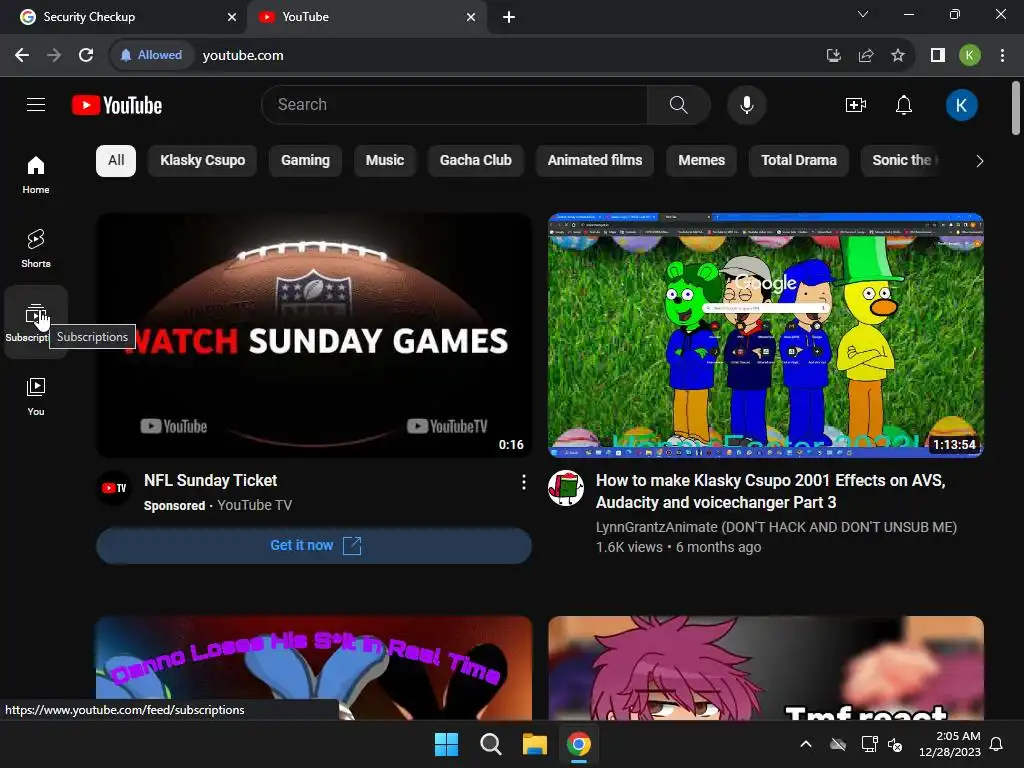Select the Total Drama chip

799,161
